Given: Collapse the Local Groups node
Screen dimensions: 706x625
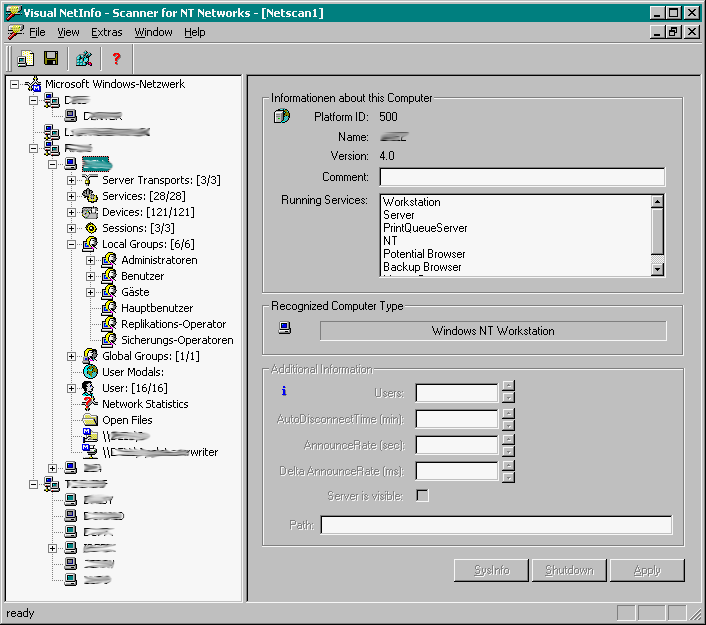Looking at the screenshot, I should (x=71, y=244).
